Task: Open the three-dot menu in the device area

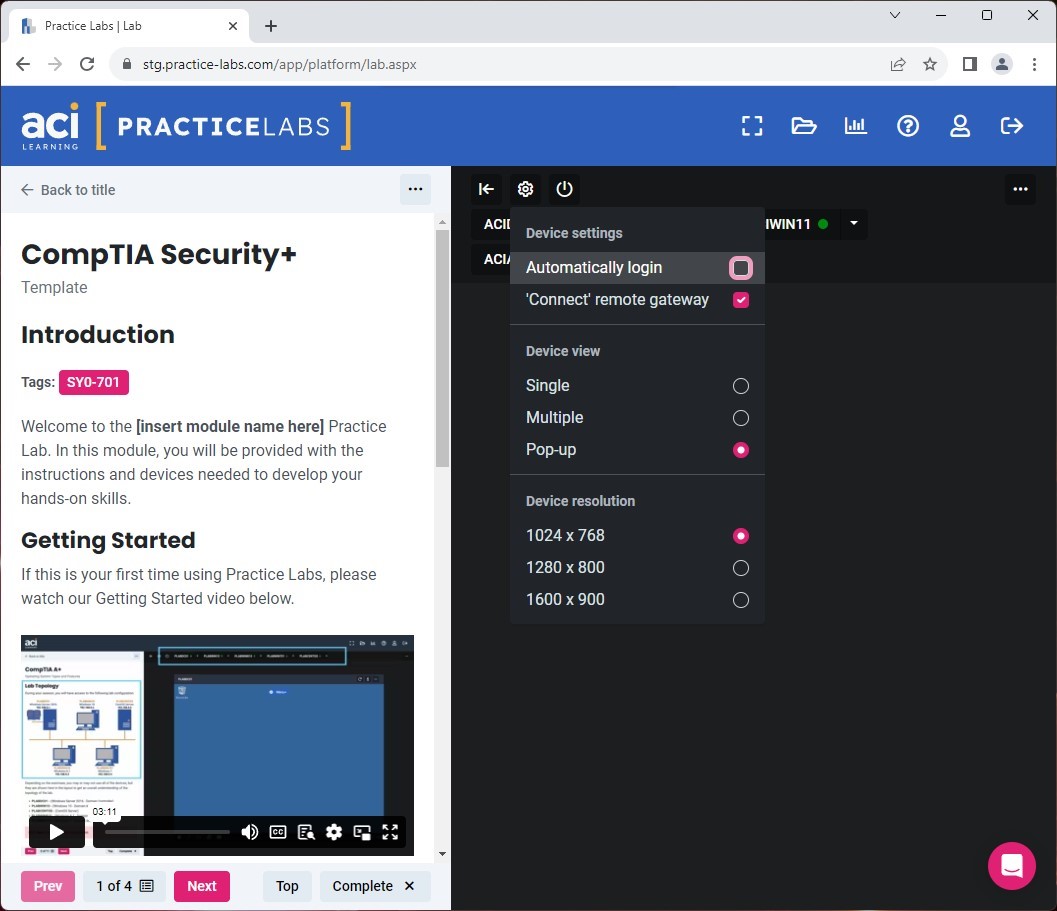Action: click(1020, 189)
